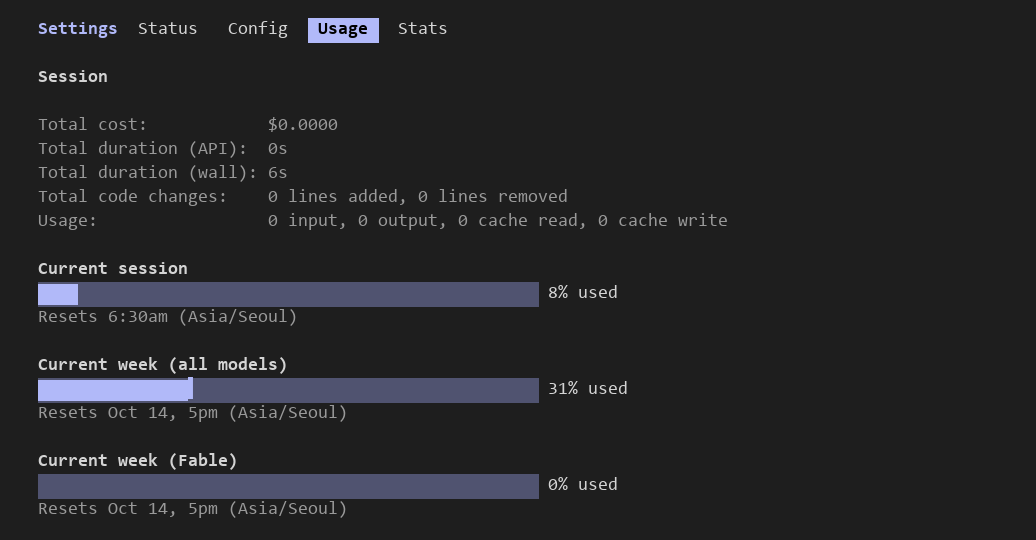
Task: Click 'Resets 6:30am (Asia/Seoul)' text
Action: pos(167,317)
